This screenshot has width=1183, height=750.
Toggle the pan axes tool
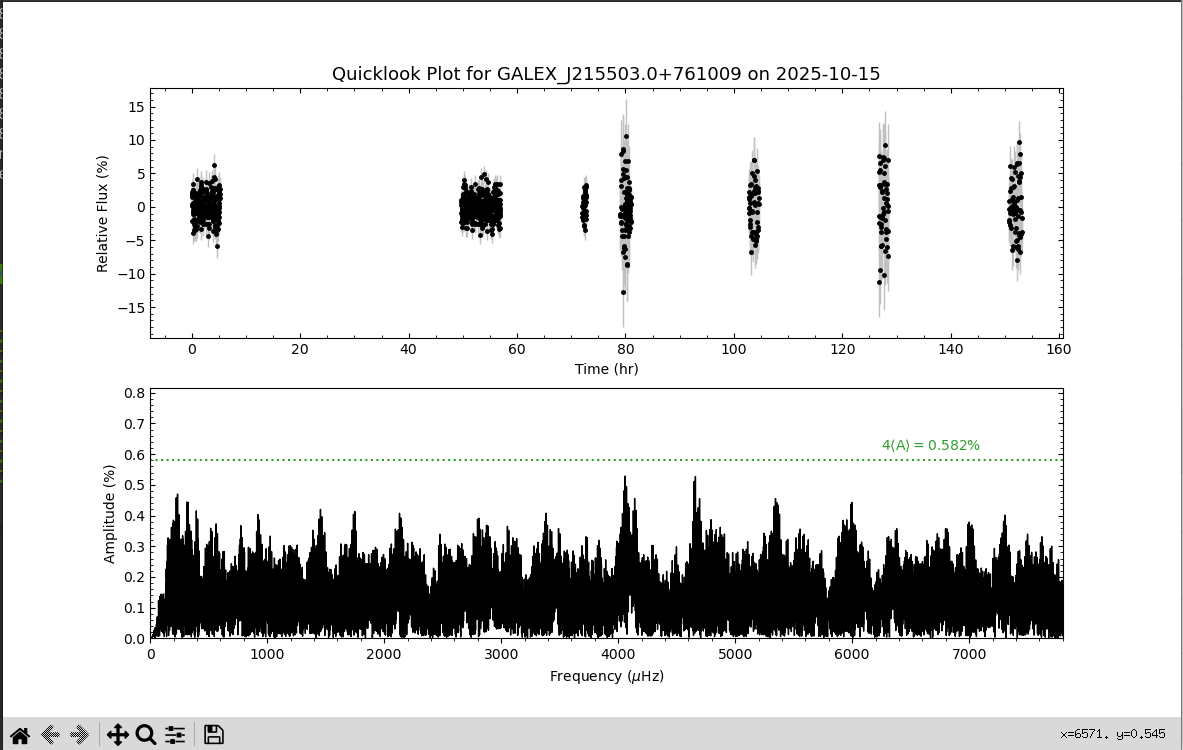pos(117,735)
